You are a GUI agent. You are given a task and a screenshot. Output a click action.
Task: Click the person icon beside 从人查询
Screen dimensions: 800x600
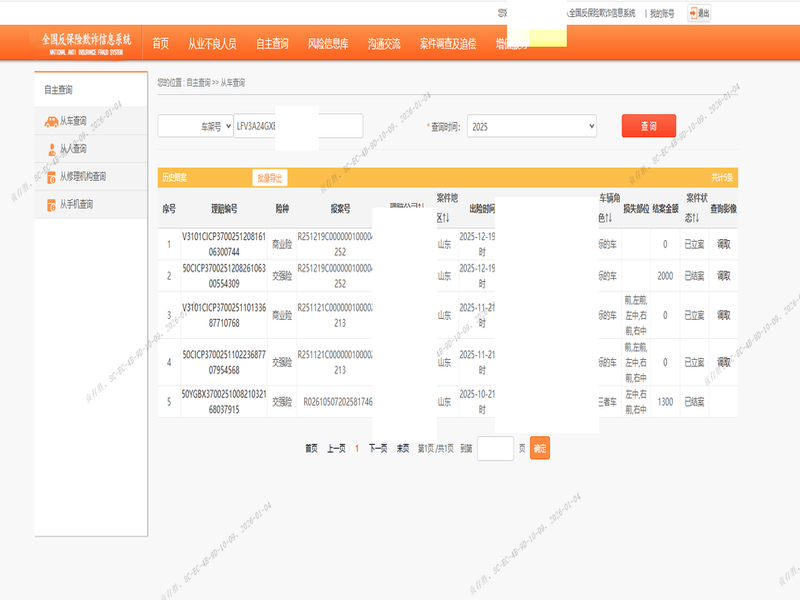click(51, 149)
